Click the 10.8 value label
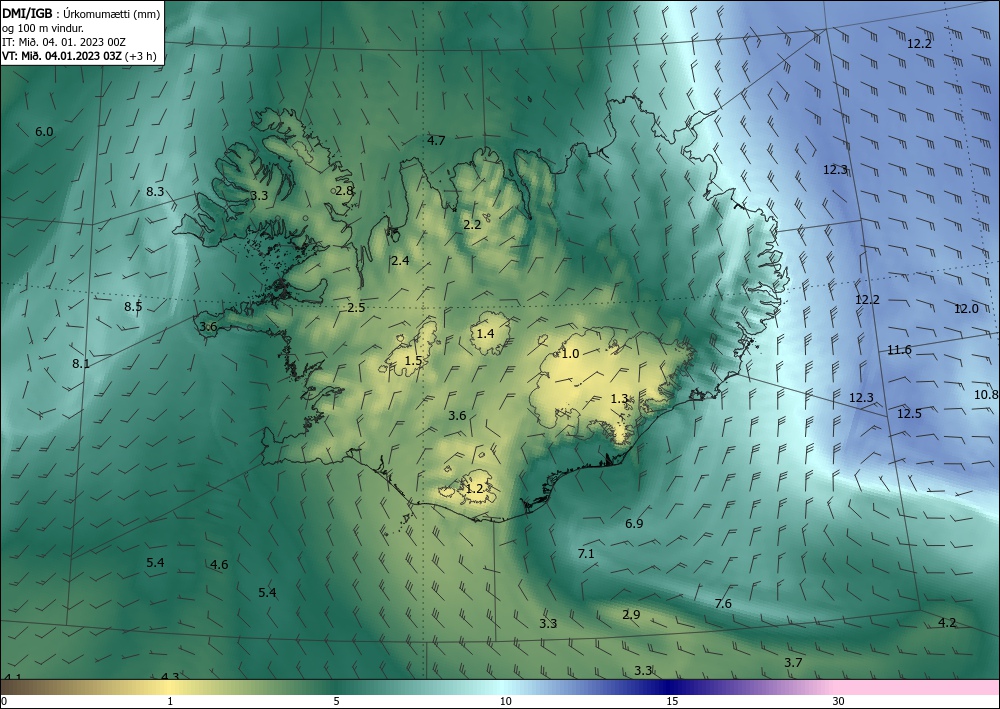The height and width of the screenshot is (709, 1000). pos(987,395)
